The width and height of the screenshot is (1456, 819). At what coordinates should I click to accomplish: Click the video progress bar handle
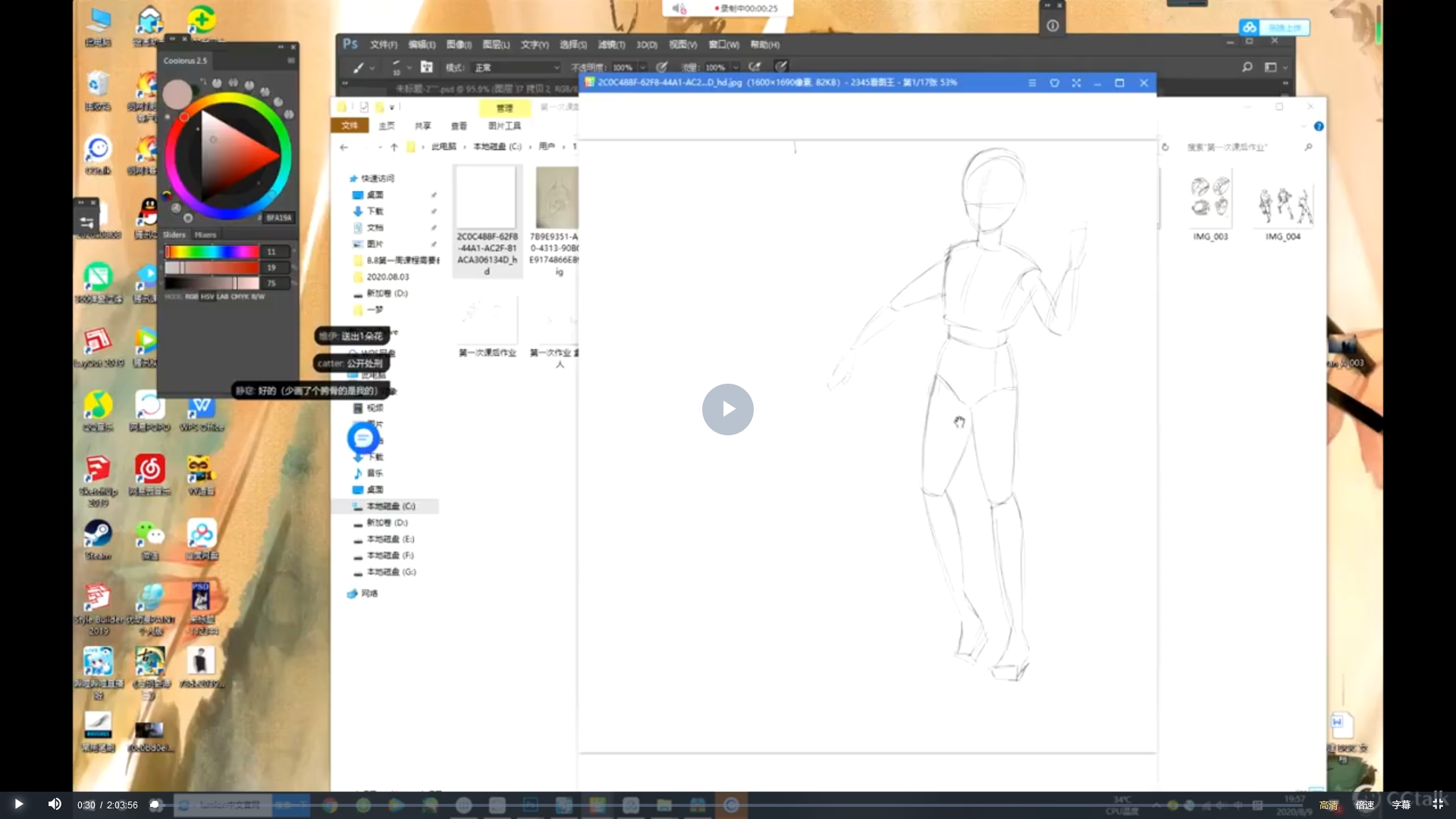(155, 805)
